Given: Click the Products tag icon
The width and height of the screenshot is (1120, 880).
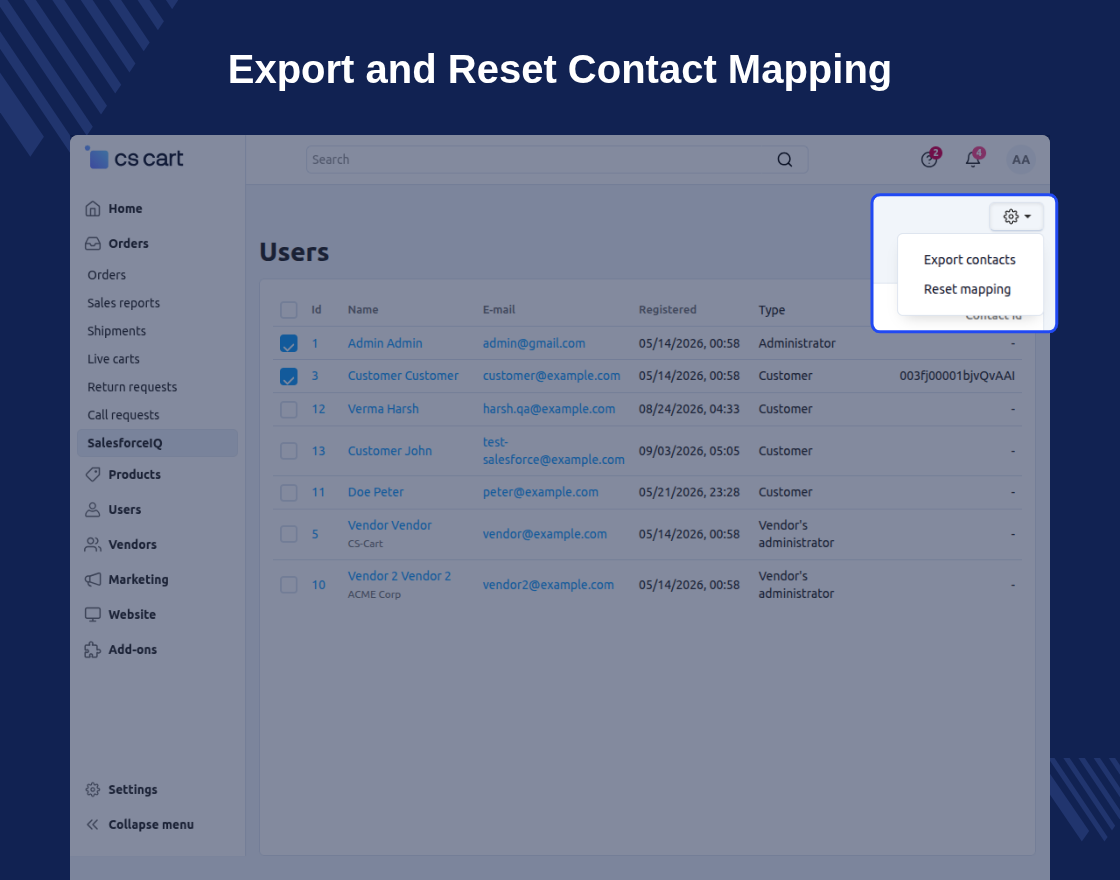Looking at the screenshot, I should point(93,474).
